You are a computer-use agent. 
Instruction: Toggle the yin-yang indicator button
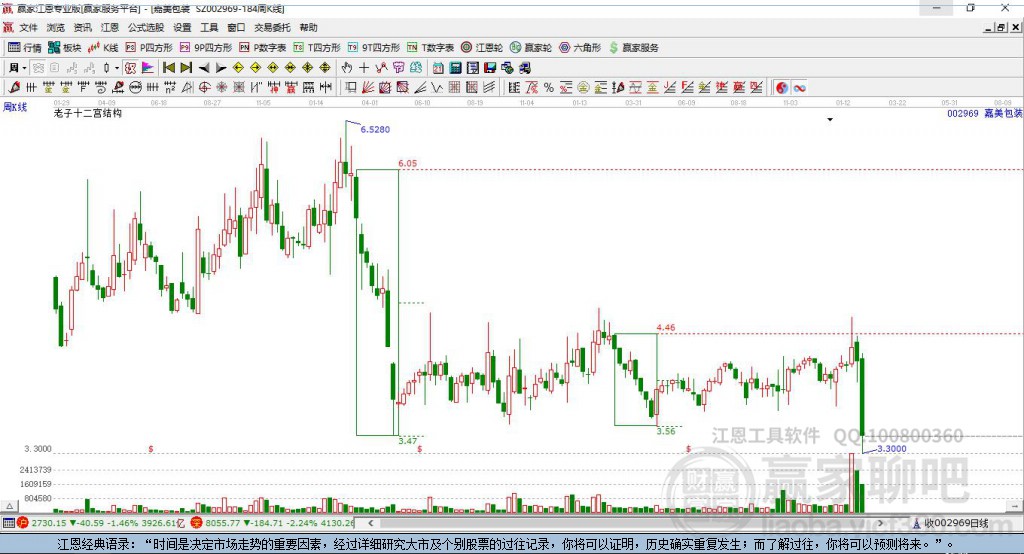782,87
